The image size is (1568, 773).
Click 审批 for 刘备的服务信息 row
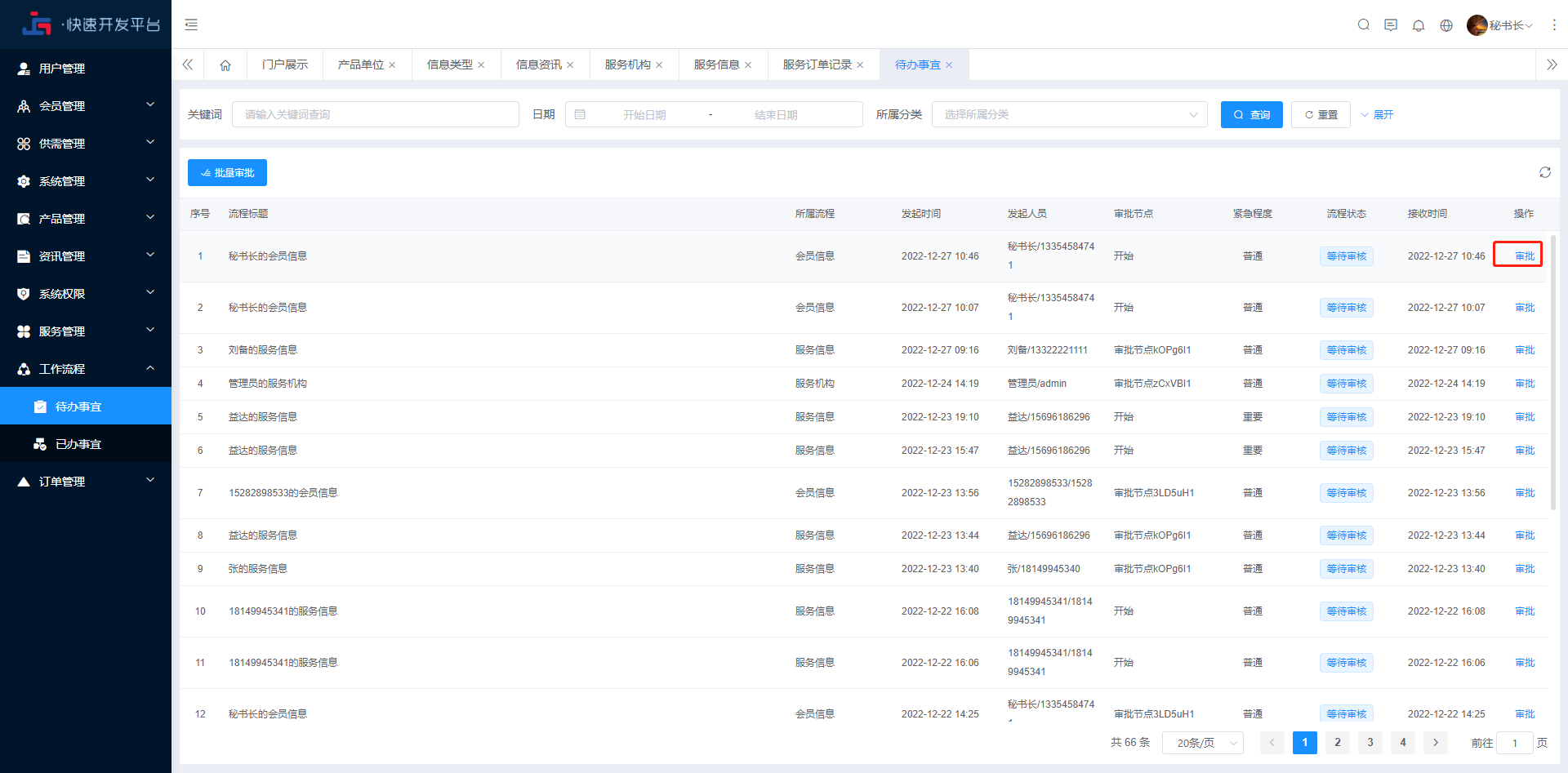tap(1525, 350)
